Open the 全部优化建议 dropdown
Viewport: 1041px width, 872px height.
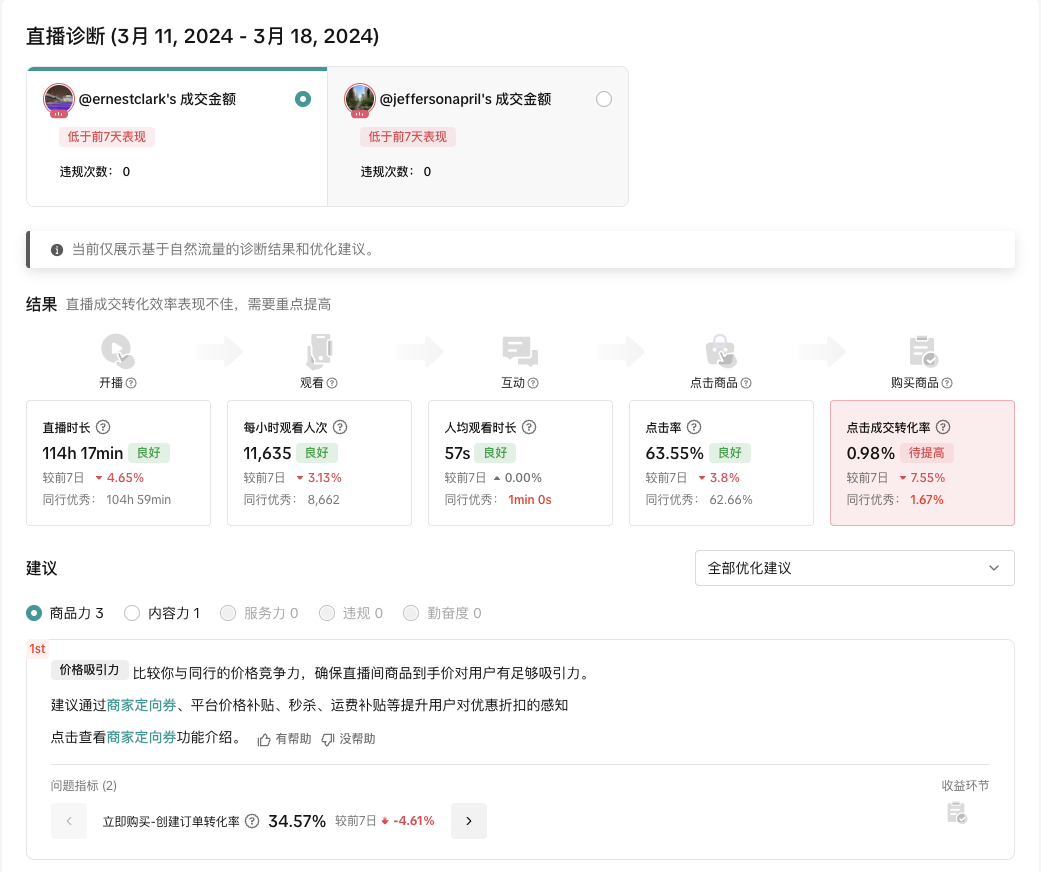coord(854,568)
